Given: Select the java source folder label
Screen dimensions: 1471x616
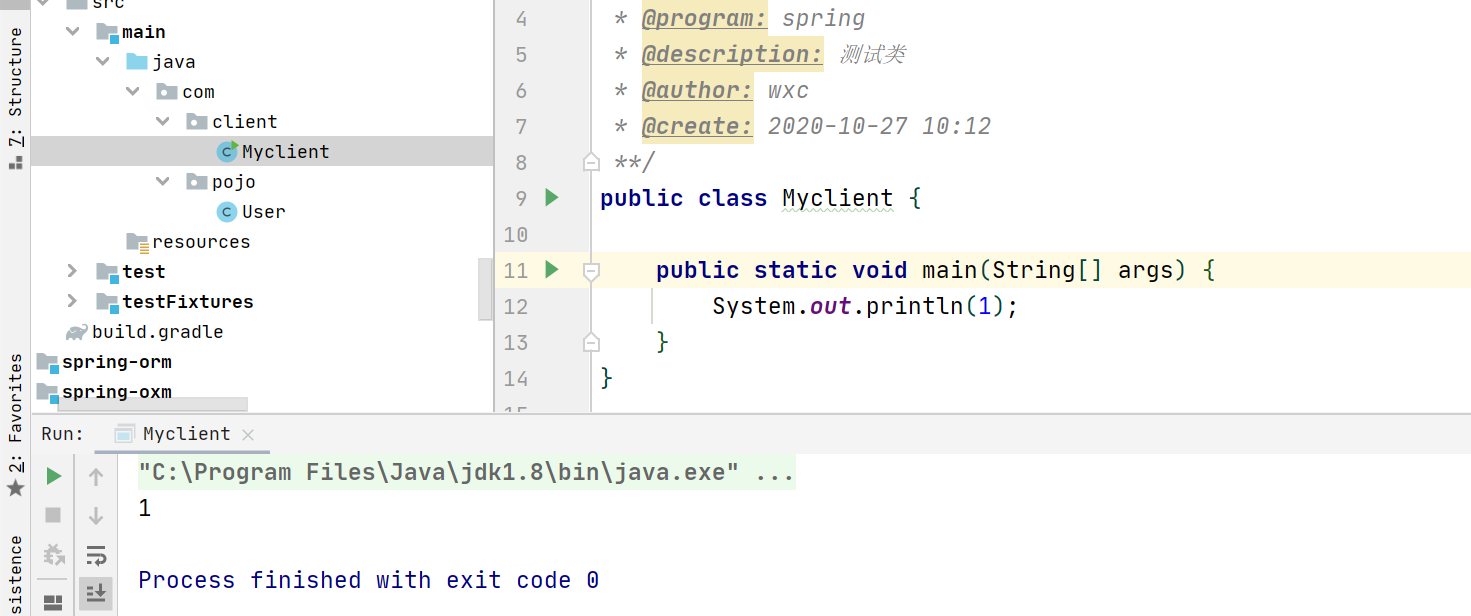Looking at the screenshot, I should tap(174, 62).
